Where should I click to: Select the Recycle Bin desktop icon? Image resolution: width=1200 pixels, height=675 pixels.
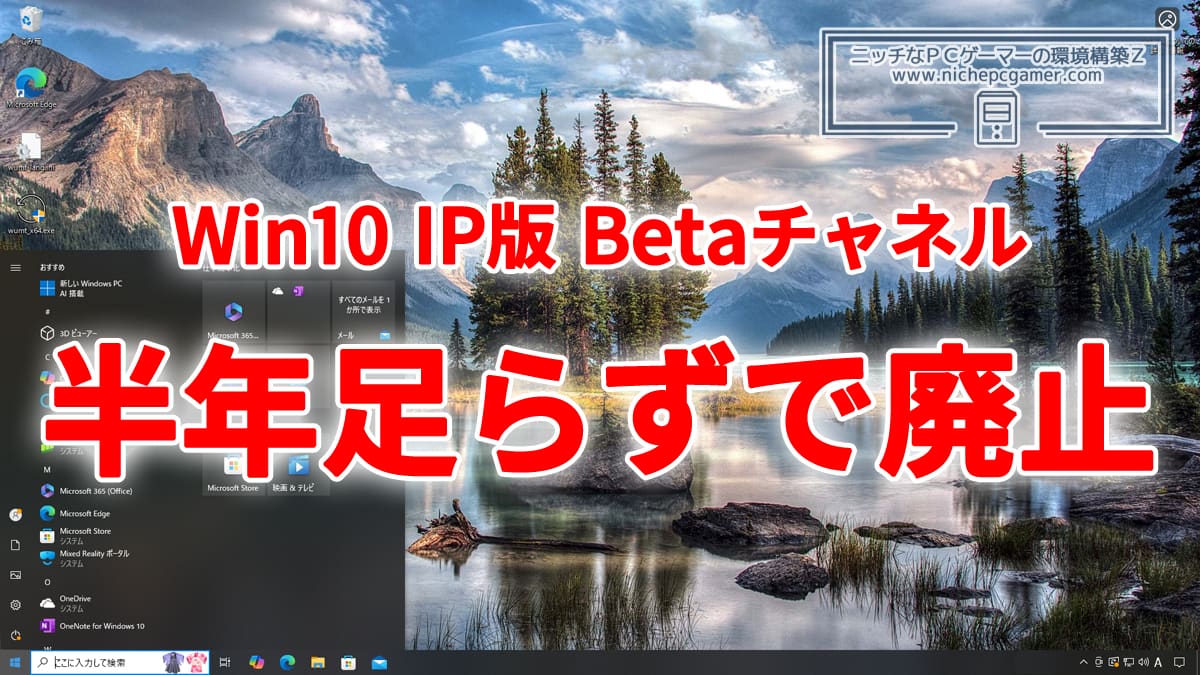pos(31,25)
